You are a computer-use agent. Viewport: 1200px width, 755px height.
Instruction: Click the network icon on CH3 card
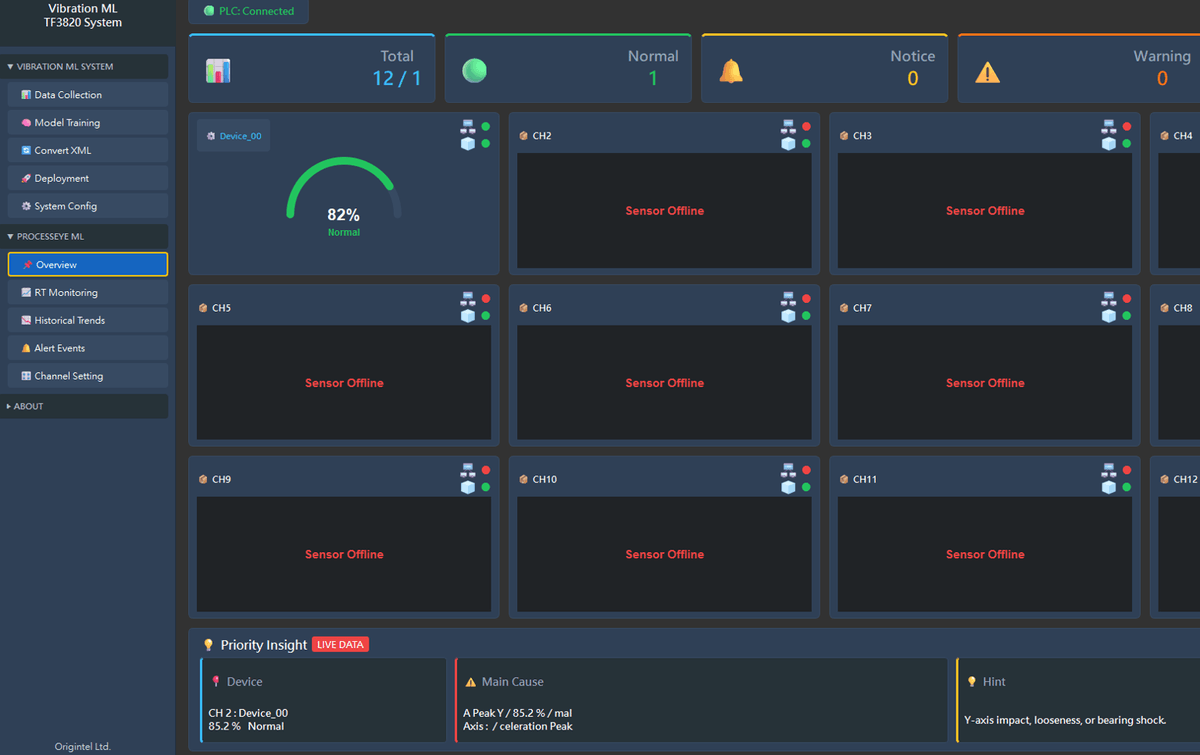[1109, 127]
